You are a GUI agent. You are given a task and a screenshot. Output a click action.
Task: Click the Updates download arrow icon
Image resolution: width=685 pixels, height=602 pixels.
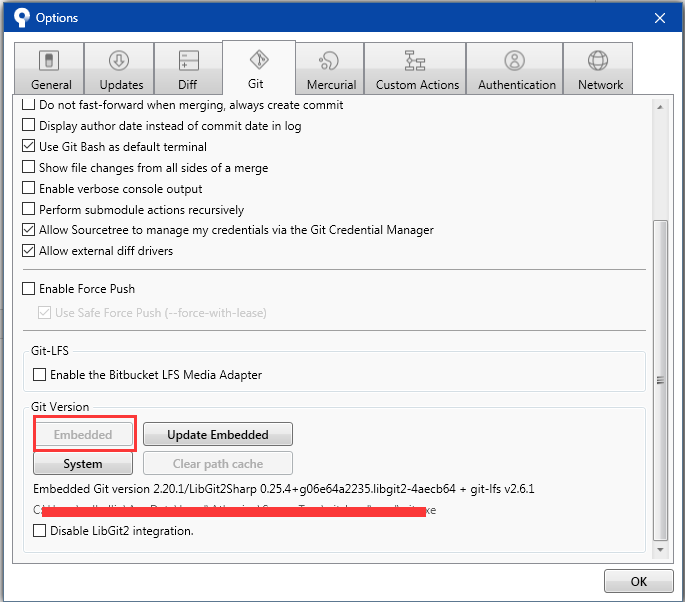point(119,60)
